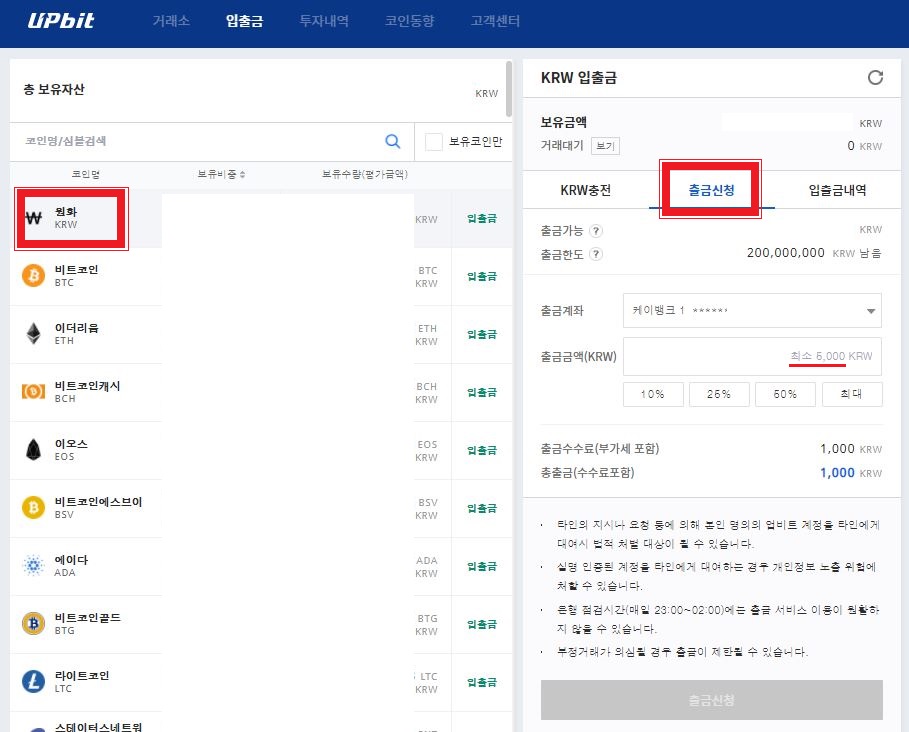Select the 비트코인골드 BTG row label
This screenshot has height=732, width=909.
tap(88, 624)
